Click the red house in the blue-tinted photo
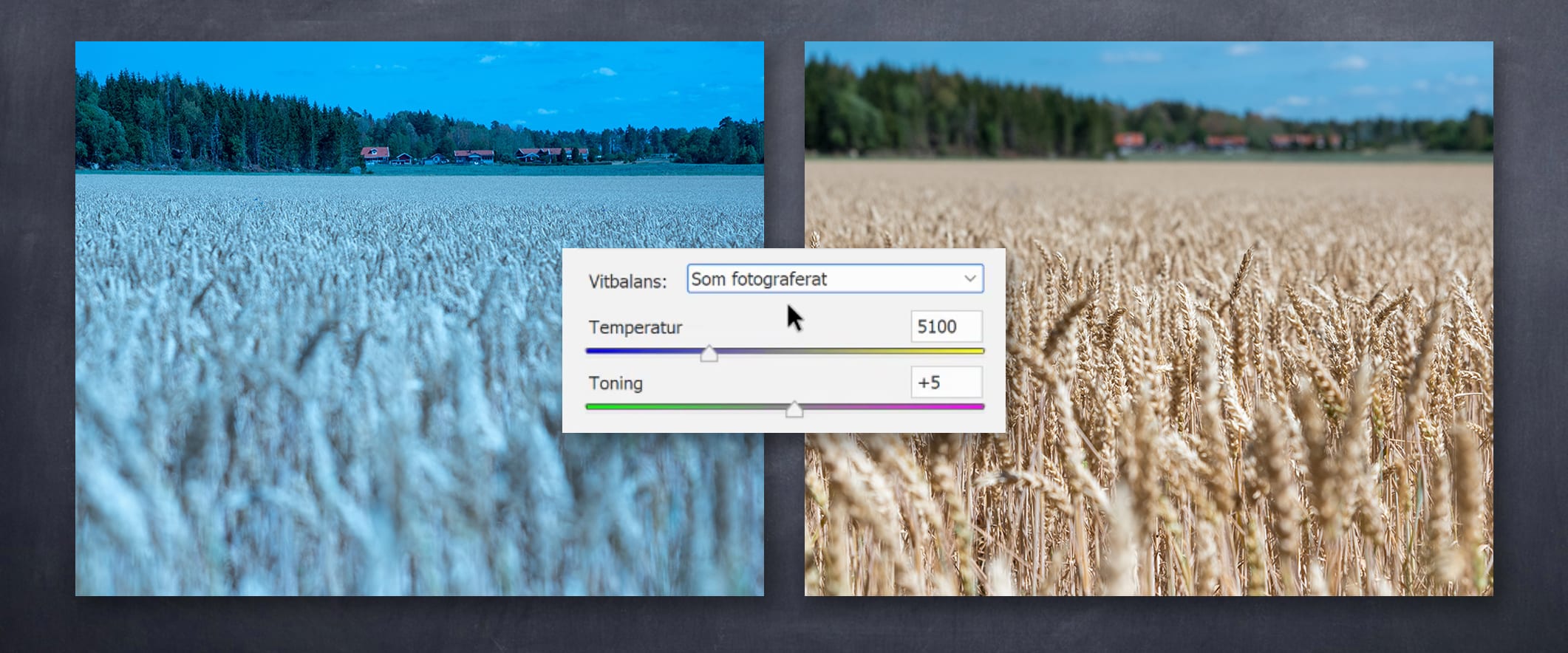1568x653 pixels. [x=375, y=154]
